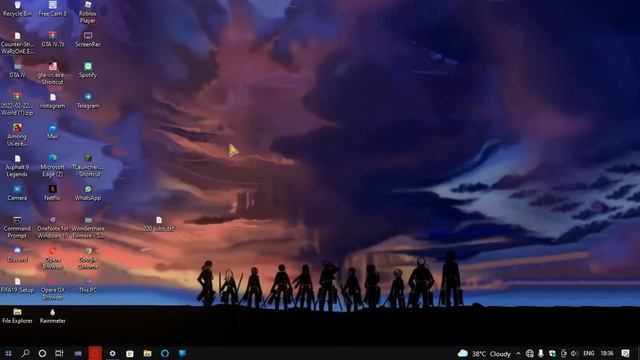This screenshot has height=360, width=640.
Task: Select the Roblox Player desktop icon
Action: 88,12
